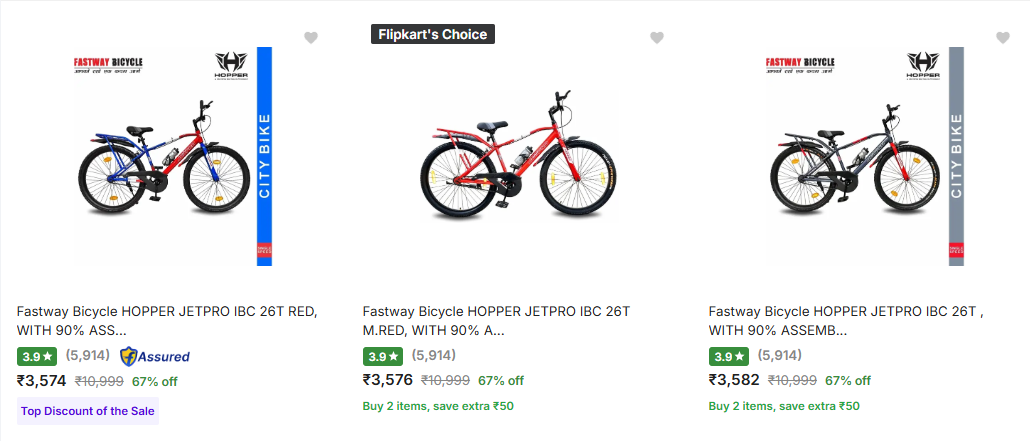The height and width of the screenshot is (441, 1030).
Task: Open the grey city bike product image
Action: 863,156
